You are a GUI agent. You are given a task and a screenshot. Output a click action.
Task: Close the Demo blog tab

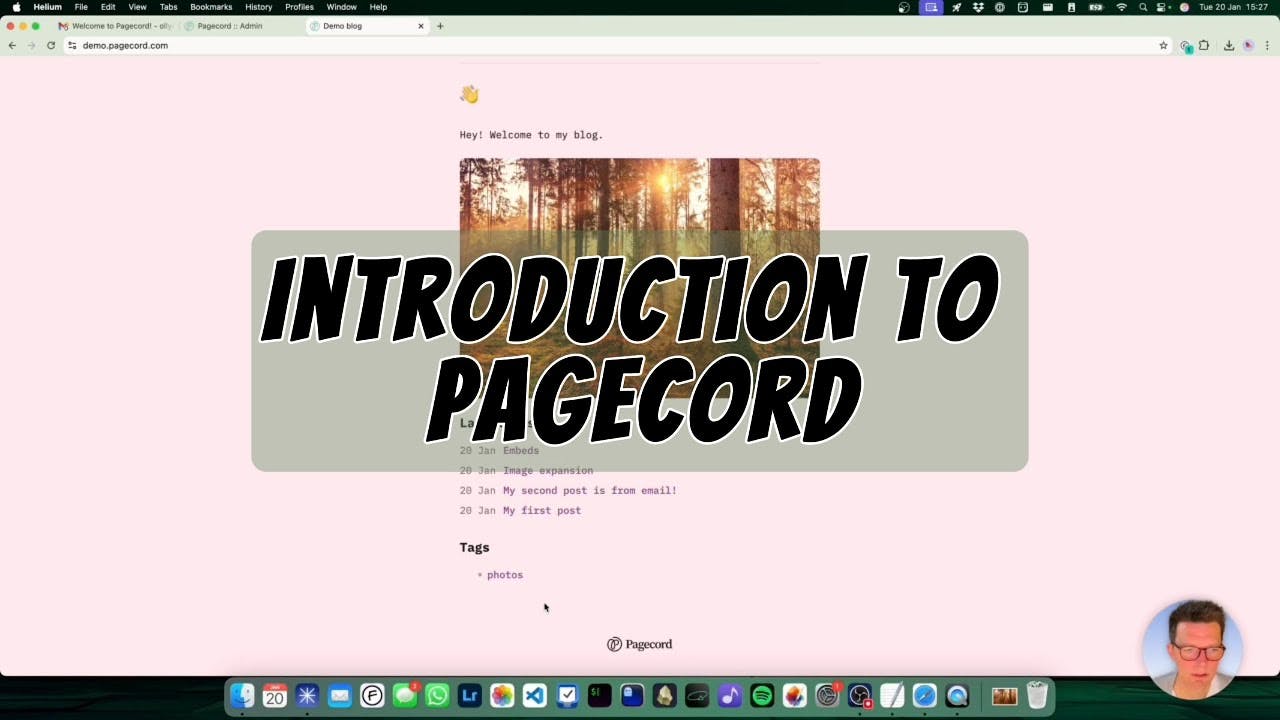pyautogui.click(x=421, y=26)
